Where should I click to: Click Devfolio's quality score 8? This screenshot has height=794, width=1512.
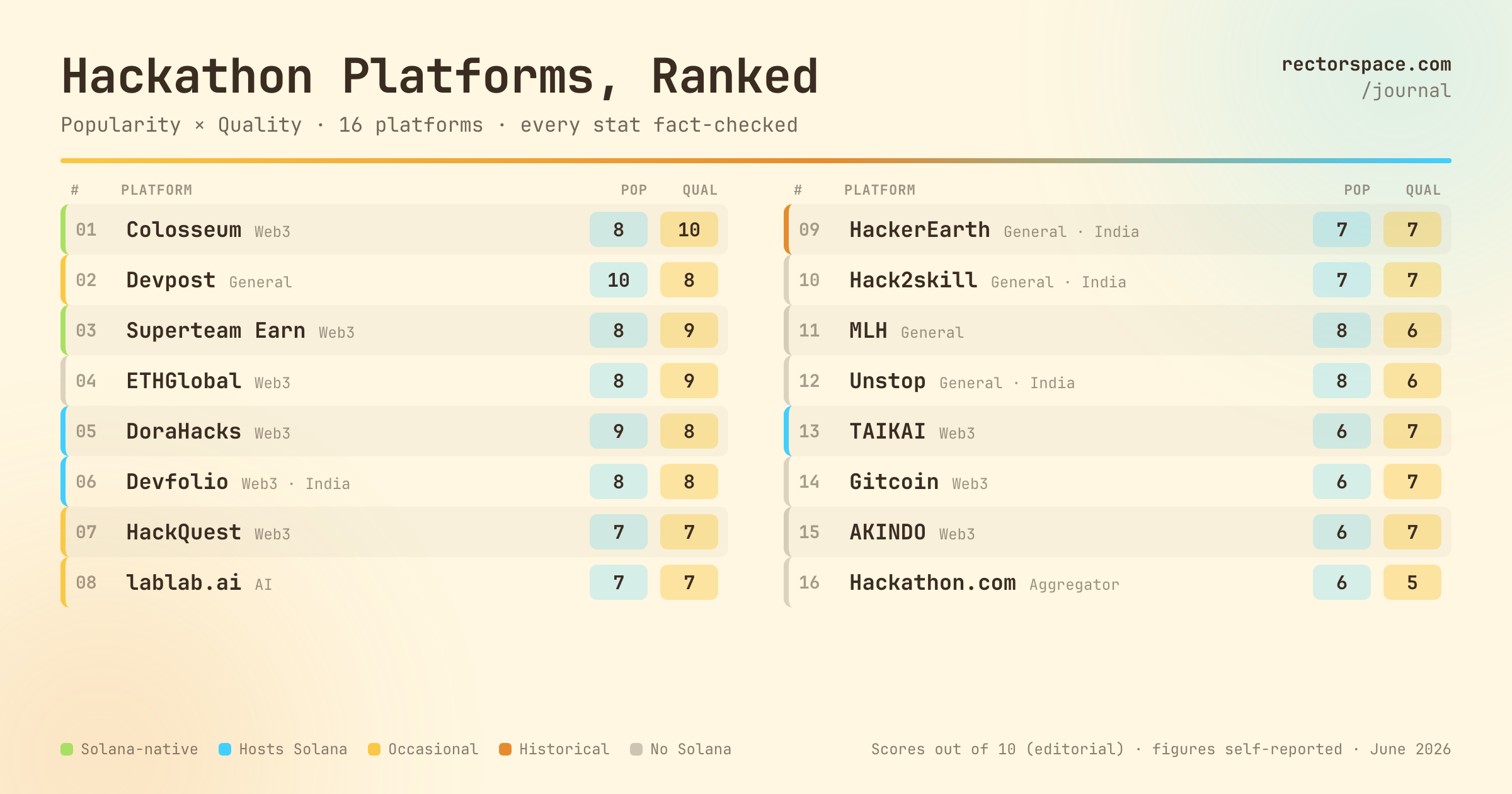689,481
